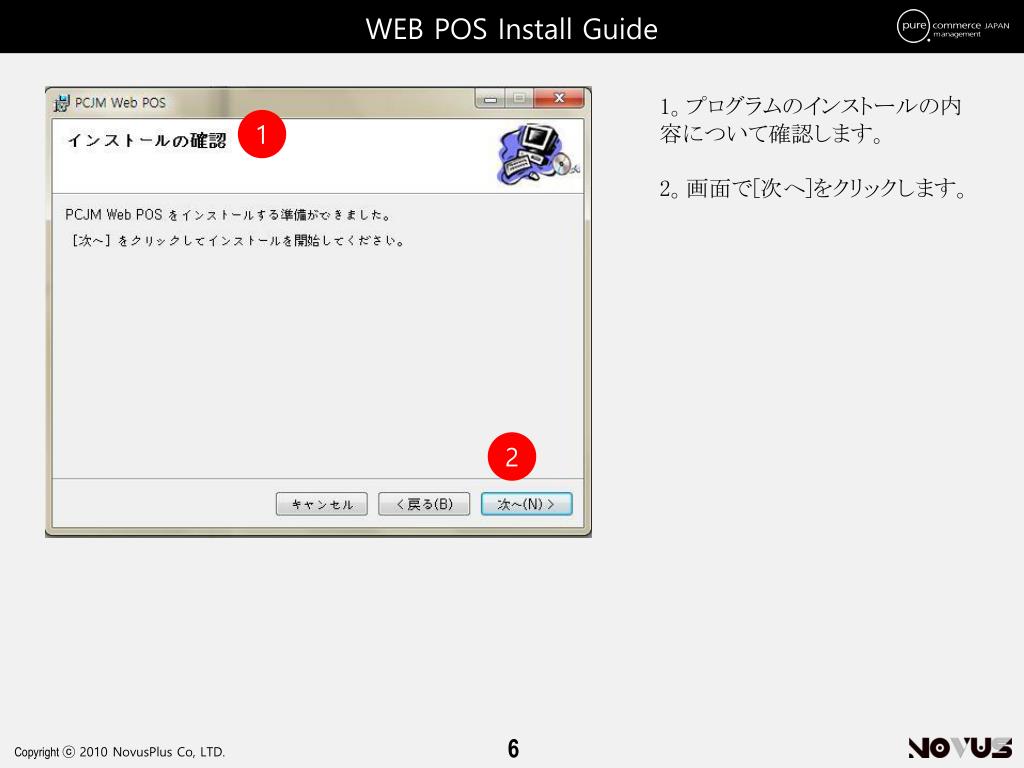
Task: Click the text PCJM Web POS をインストールする準備ができました
Action: tap(228, 215)
